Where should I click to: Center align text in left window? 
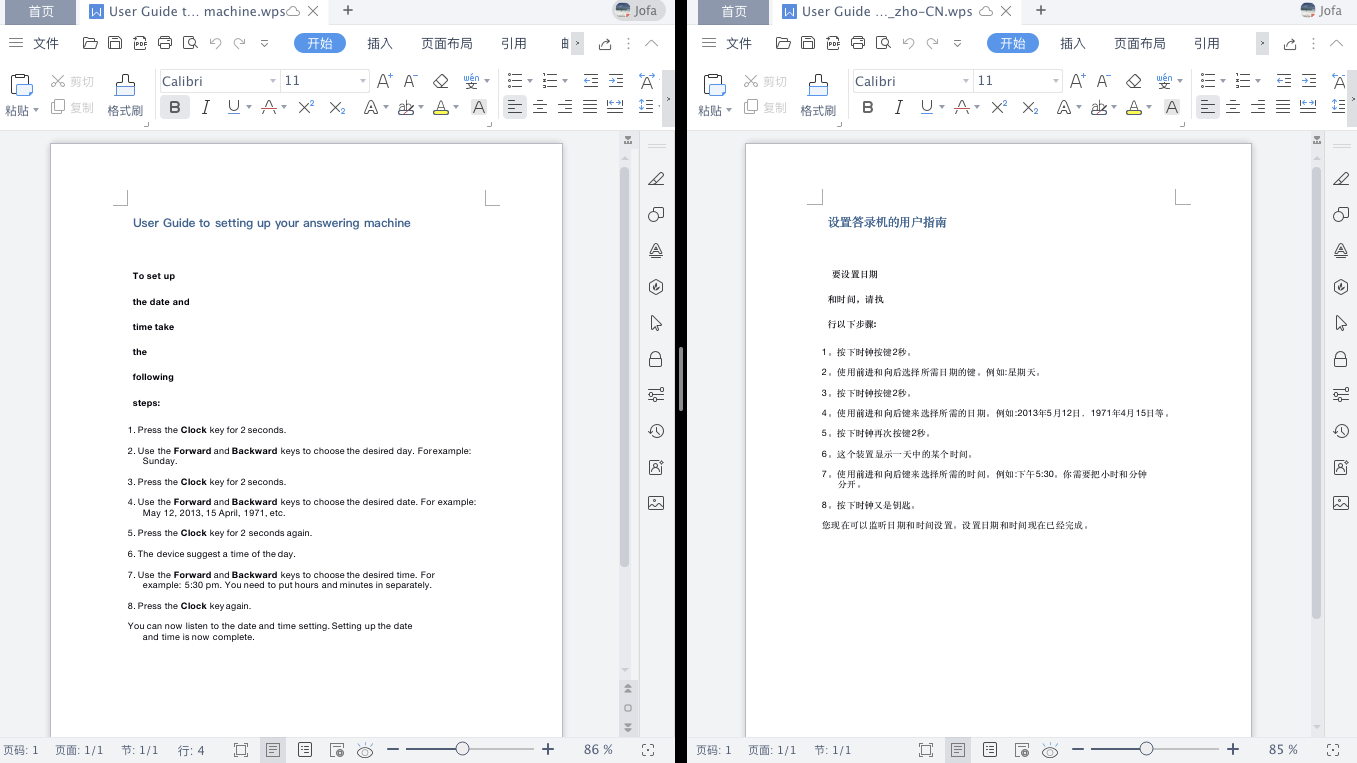540,107
